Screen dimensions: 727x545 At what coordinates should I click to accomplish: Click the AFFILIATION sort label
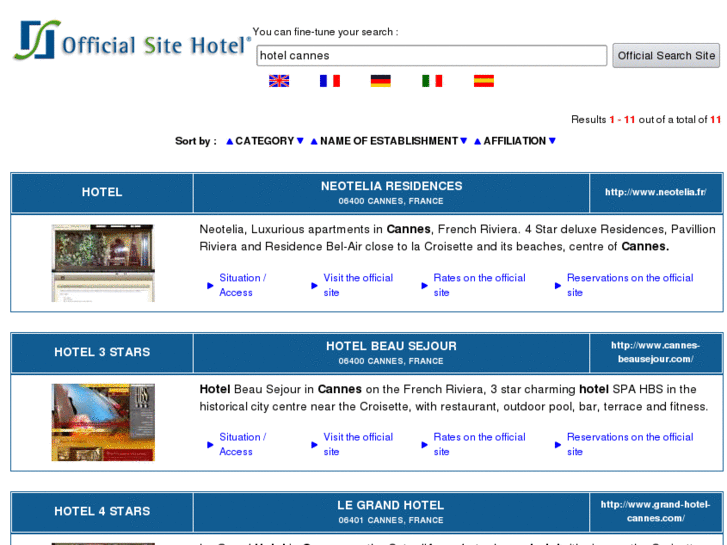pos(515,141)
